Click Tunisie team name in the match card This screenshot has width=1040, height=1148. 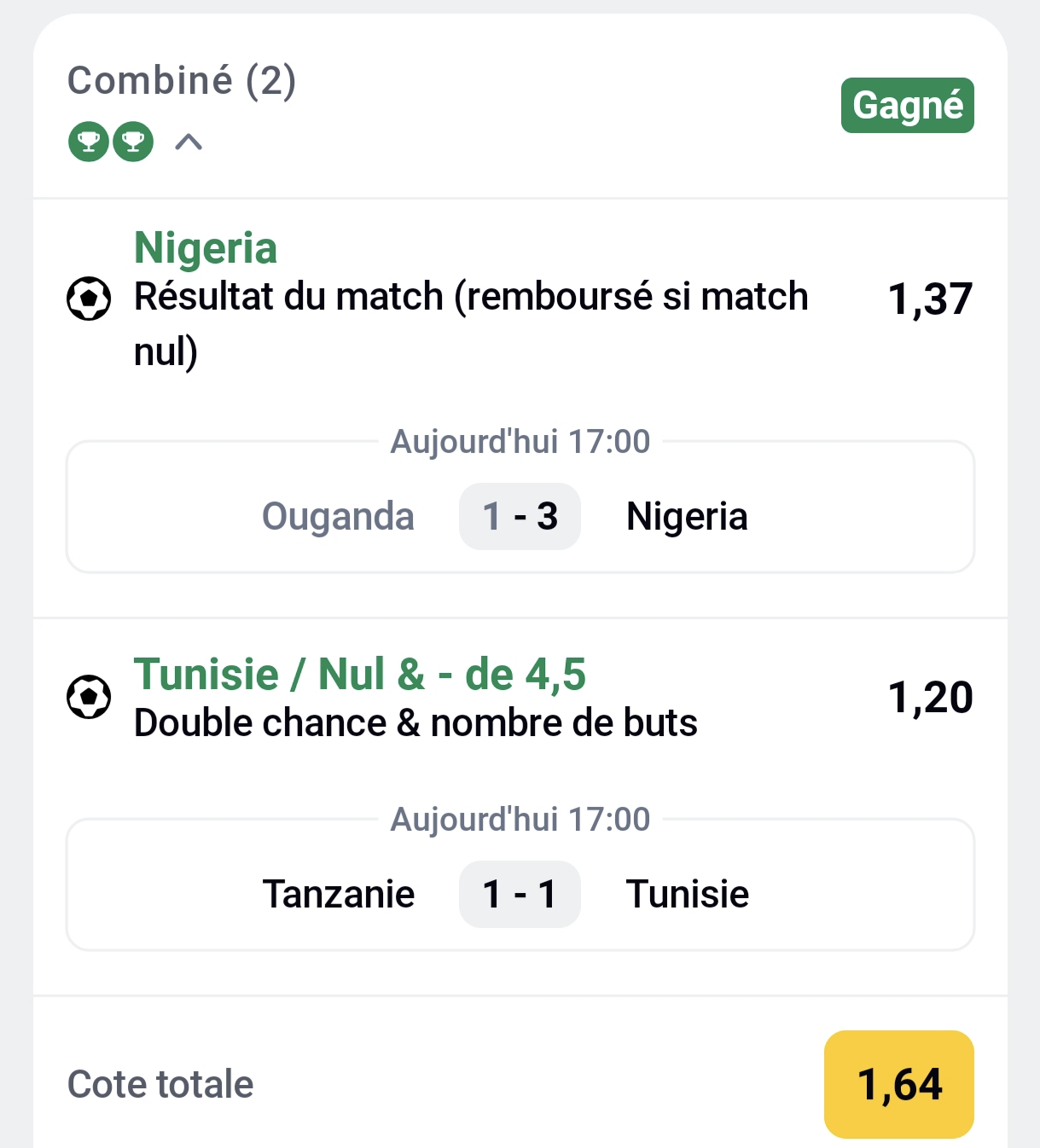[688, 895]
